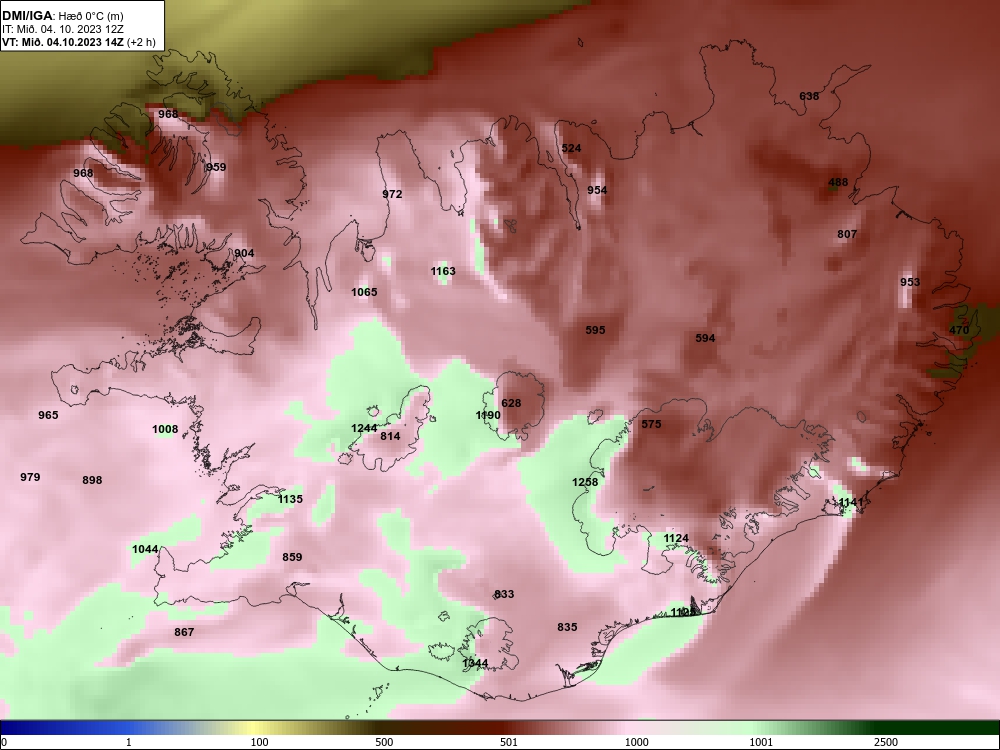Click the map value 835
Image resolution: width=1000 pixels, height=750 pixels.
point(567,627)
